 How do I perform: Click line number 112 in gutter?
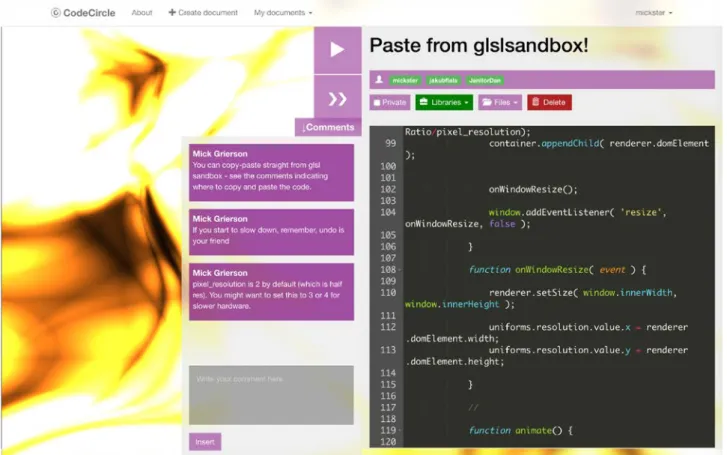(388, 327)
